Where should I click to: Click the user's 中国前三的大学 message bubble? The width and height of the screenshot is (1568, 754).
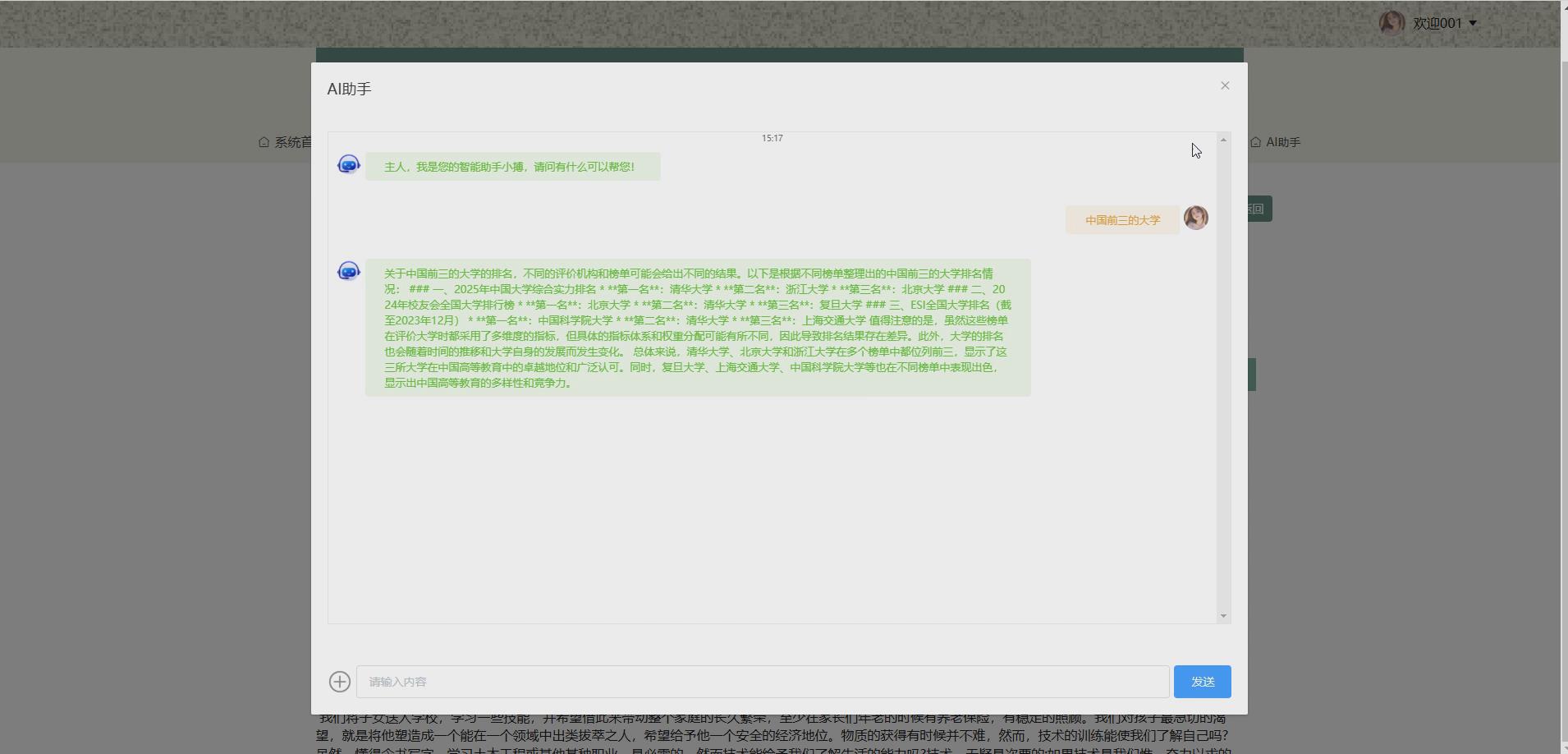pos(1121,219)
